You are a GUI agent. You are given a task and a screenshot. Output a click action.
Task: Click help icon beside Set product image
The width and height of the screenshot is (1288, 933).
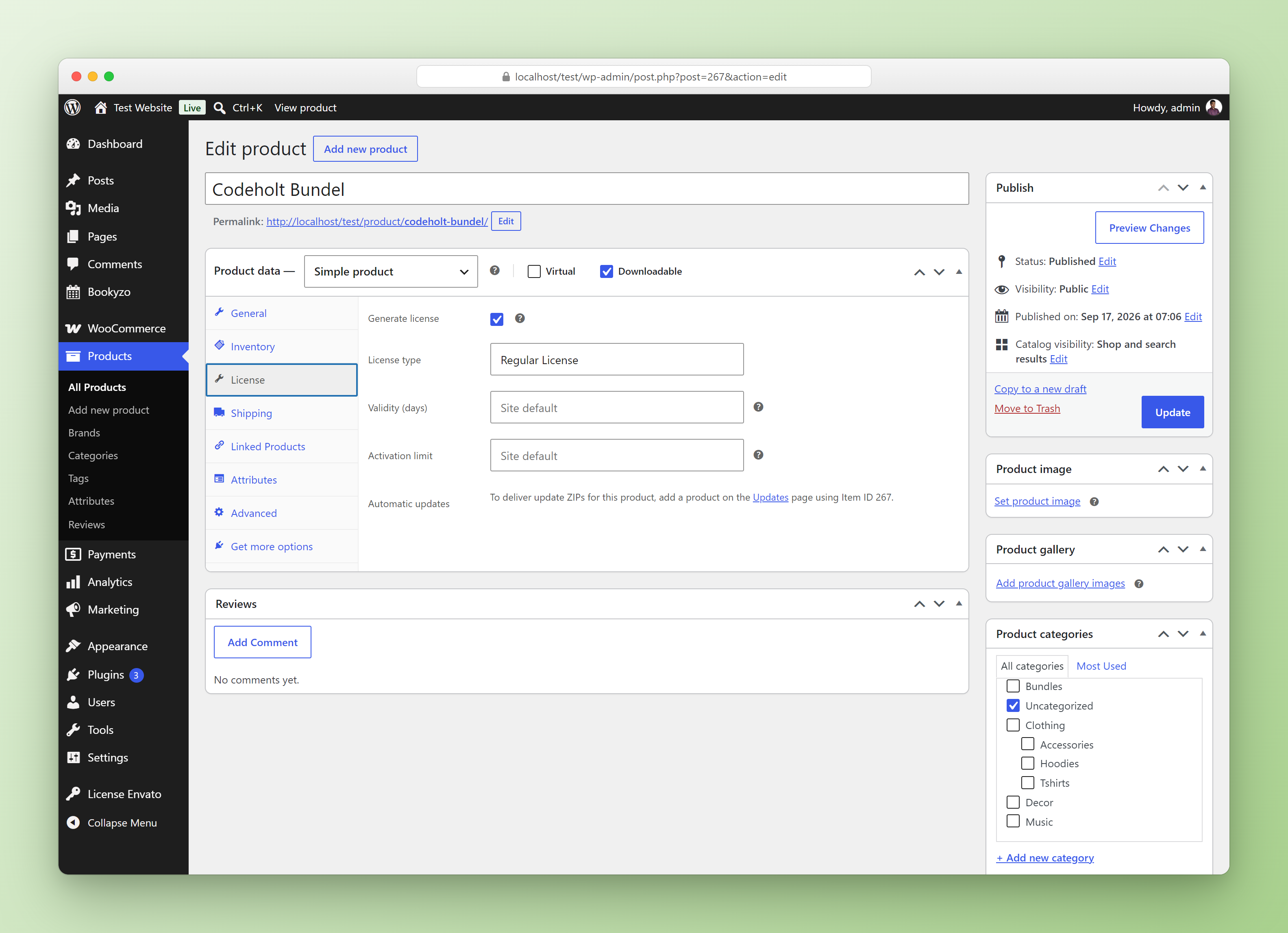point(1094,502)
